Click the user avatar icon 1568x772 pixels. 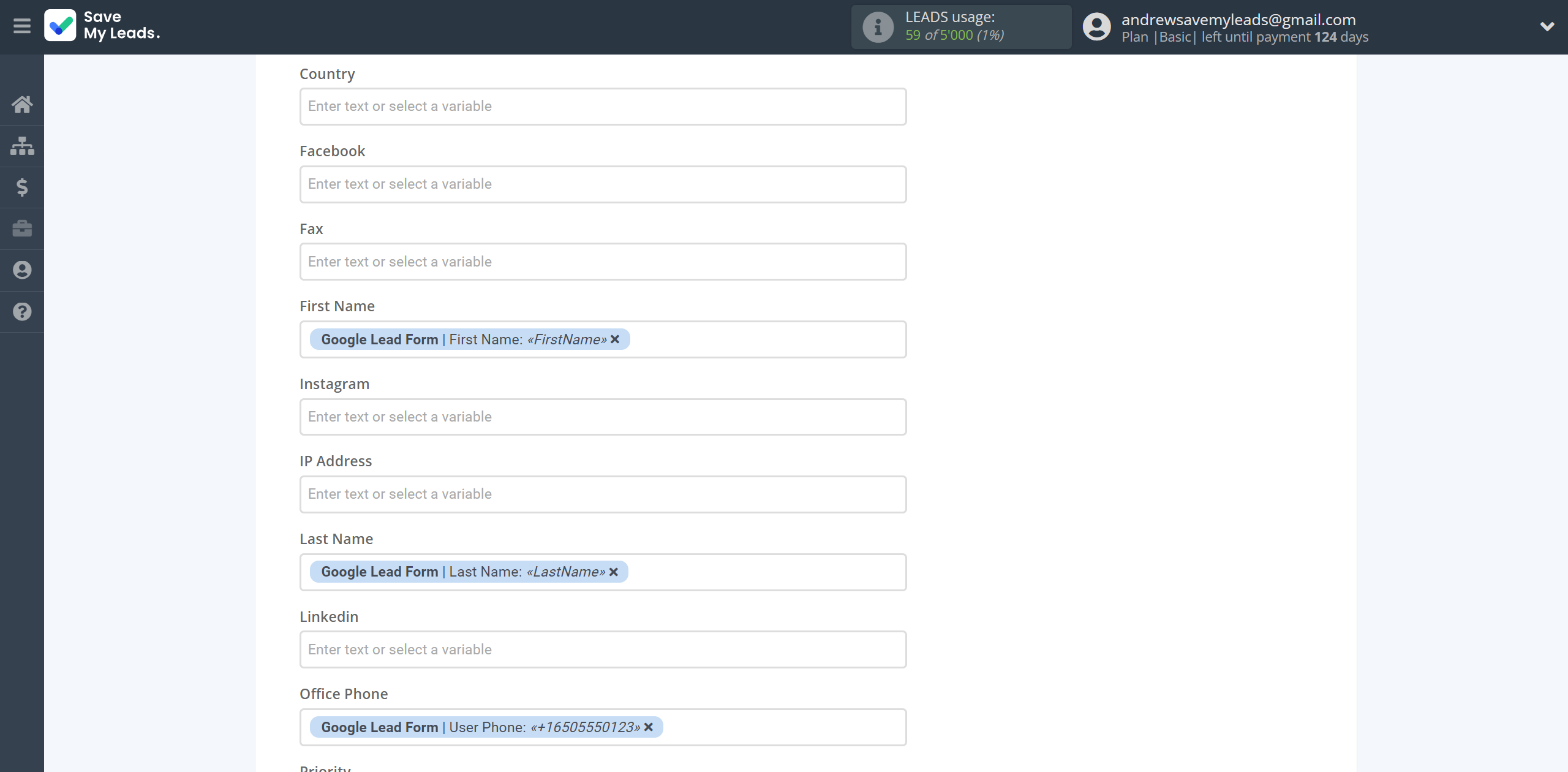point(1096,27)
